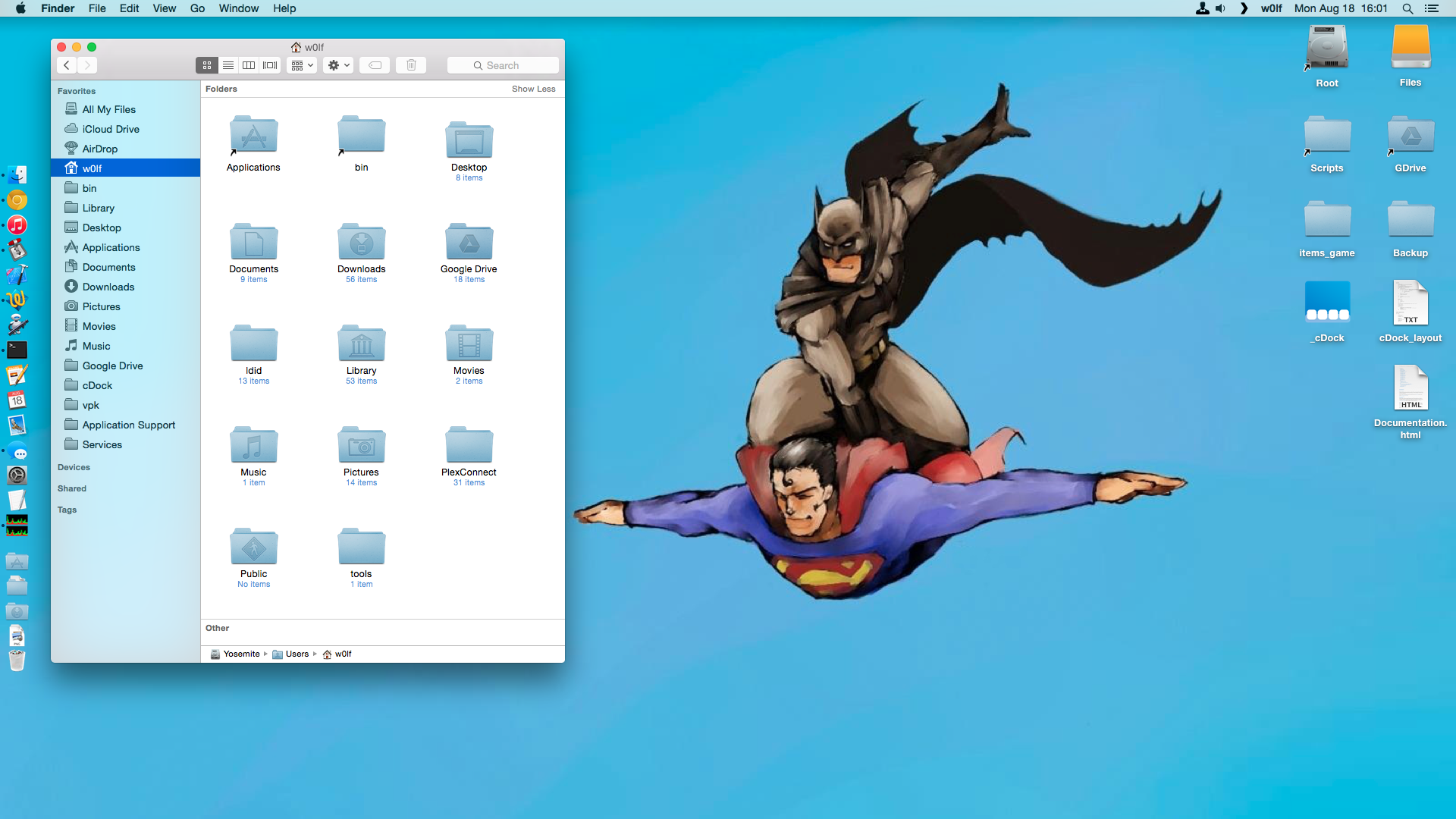
Task: Switch Finder to list view
Action: [227, 65]
